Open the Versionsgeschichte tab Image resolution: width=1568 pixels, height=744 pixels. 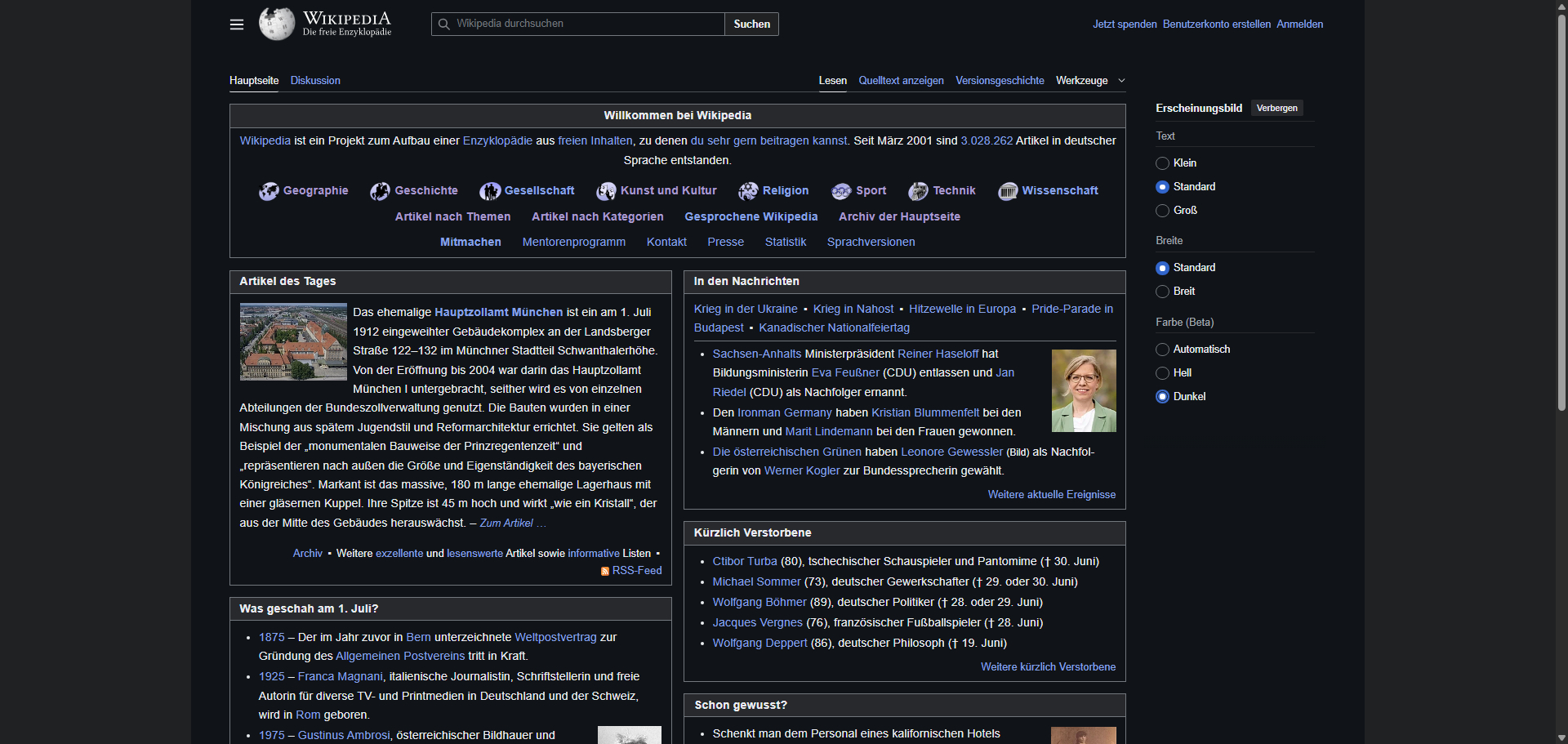coord(1000,80)
